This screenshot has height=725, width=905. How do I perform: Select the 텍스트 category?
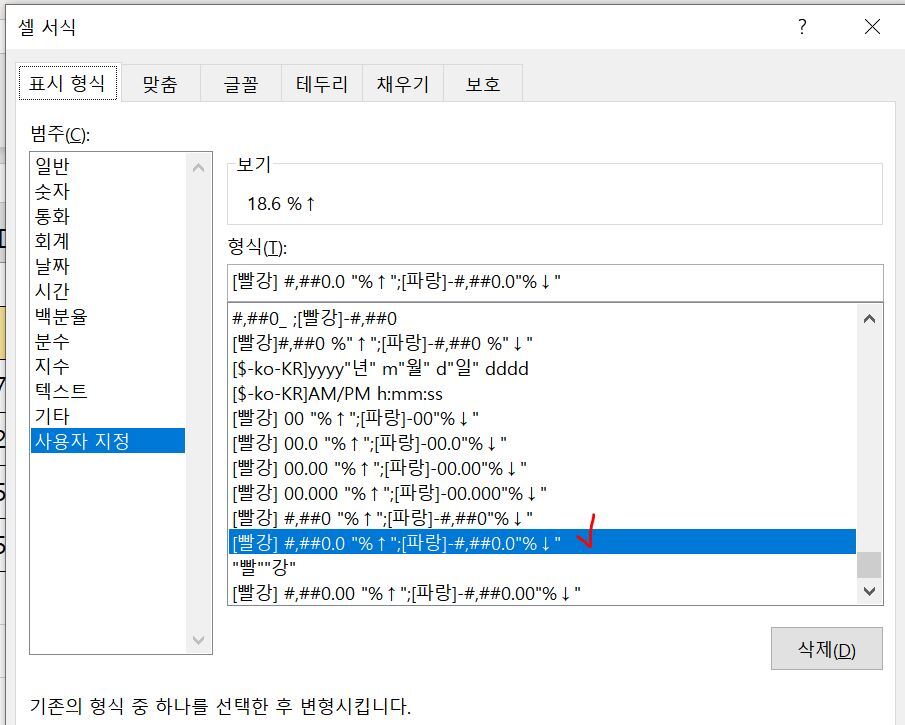(x=108, y=391)
